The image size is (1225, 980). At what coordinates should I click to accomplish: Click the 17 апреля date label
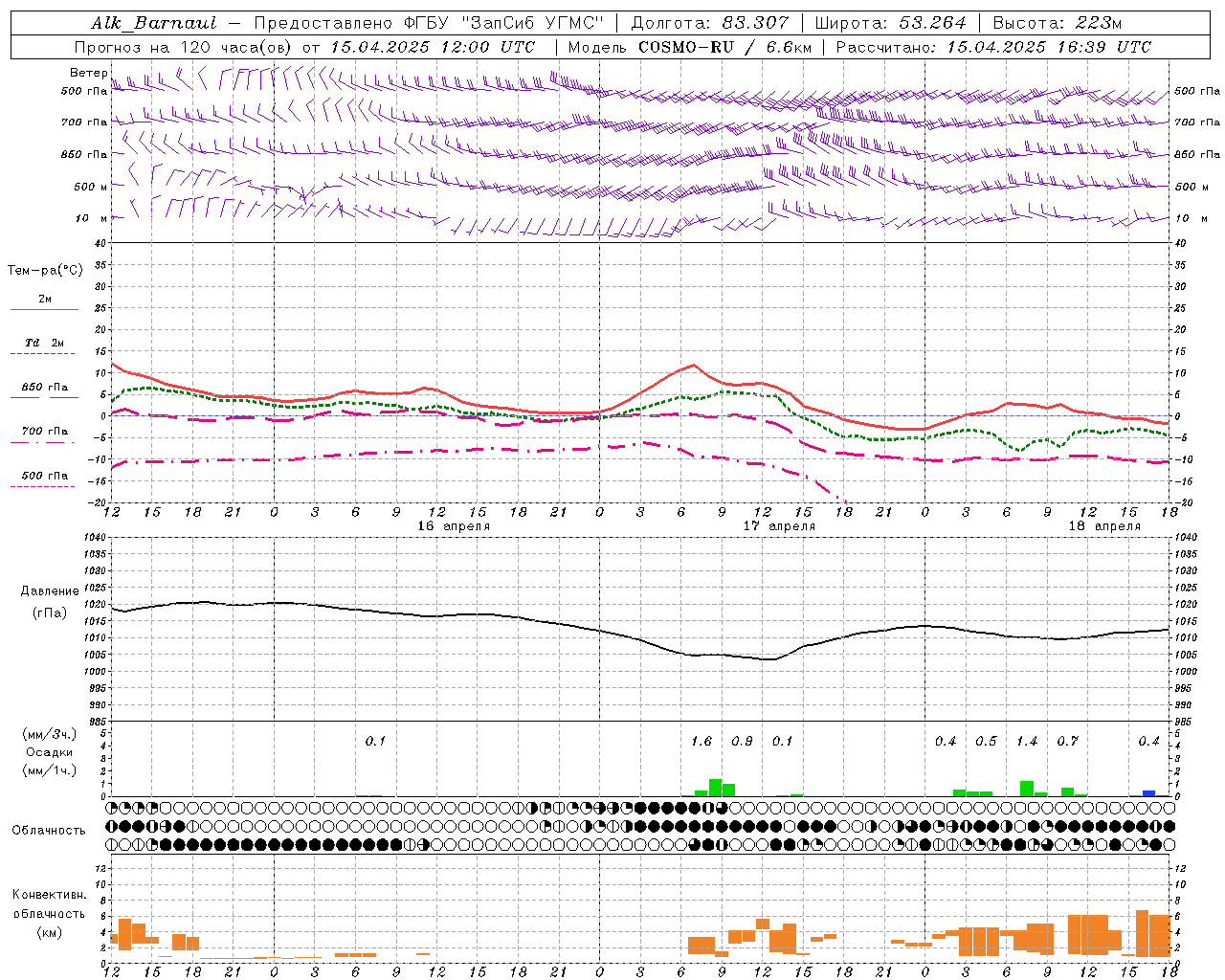[779, 526]
